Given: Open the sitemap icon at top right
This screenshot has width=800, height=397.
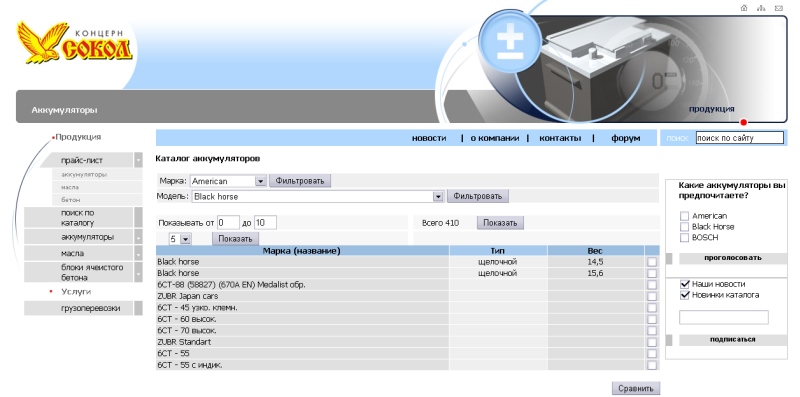Looking at the screenshot, I should 761,8.
